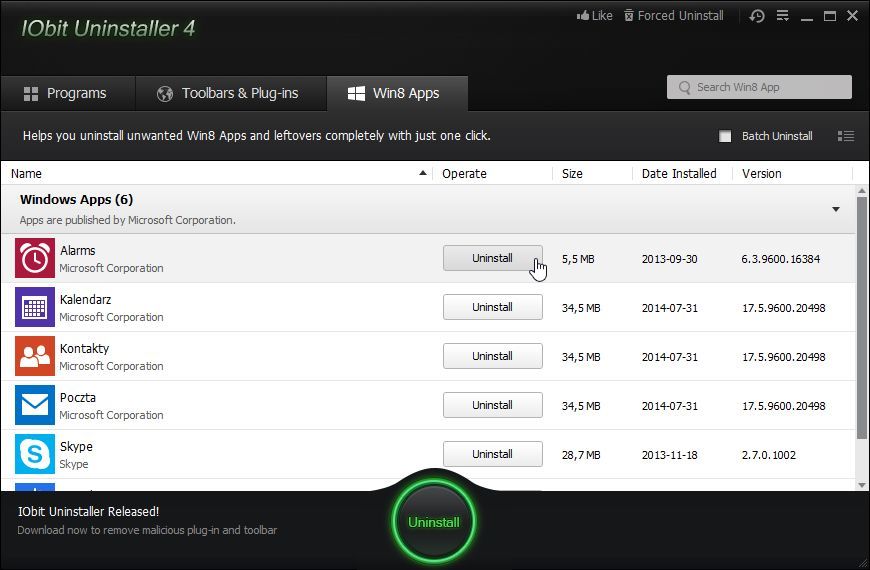The height and width of the screenshot is (570, 870).
Task: Click the big green Uninstall button
Action: (x=434, y=522)
